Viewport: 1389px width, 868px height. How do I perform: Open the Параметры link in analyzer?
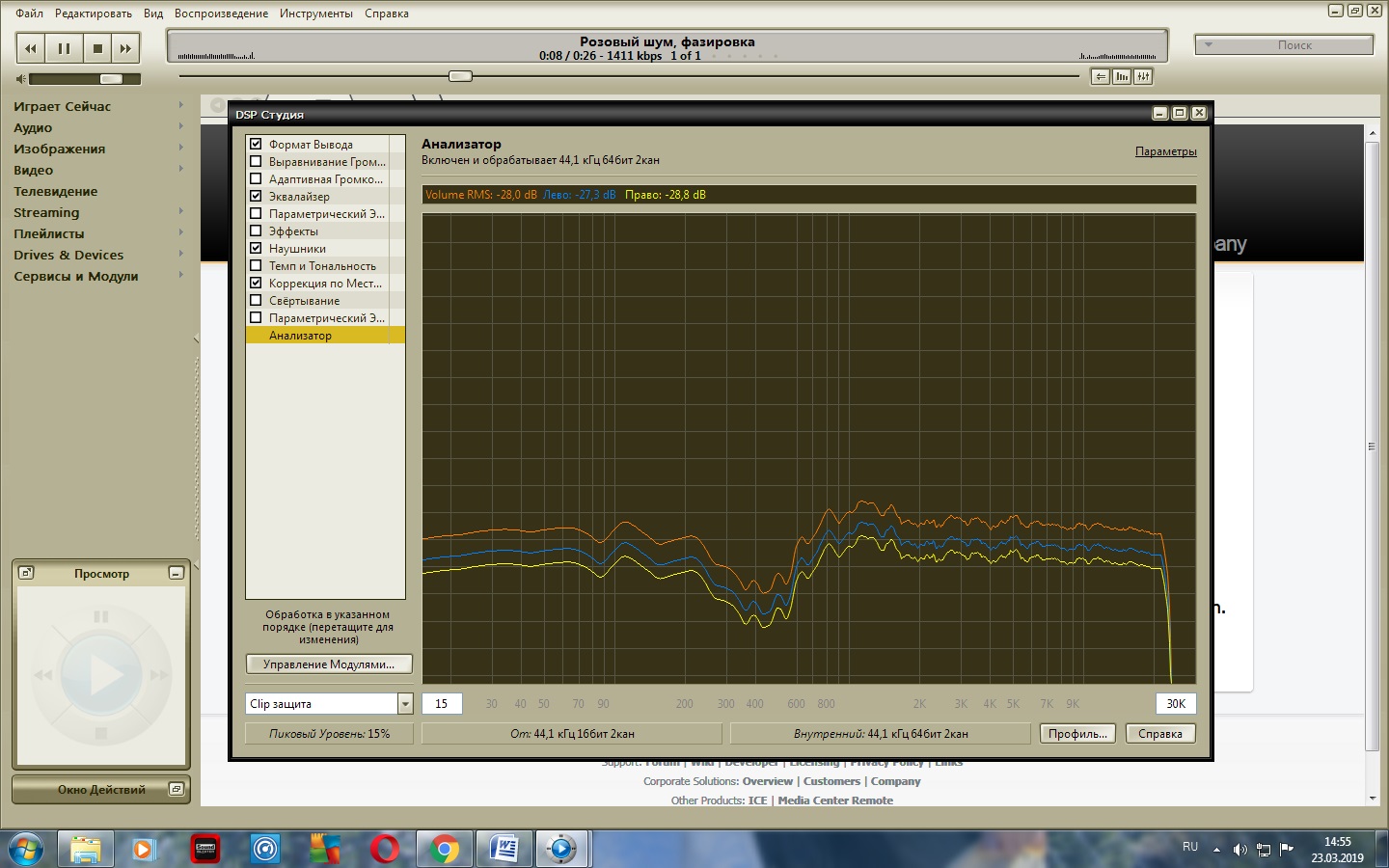[1165, 151]
